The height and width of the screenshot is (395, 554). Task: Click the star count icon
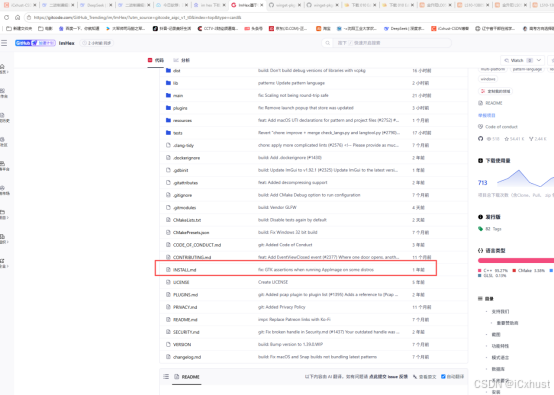507,139
